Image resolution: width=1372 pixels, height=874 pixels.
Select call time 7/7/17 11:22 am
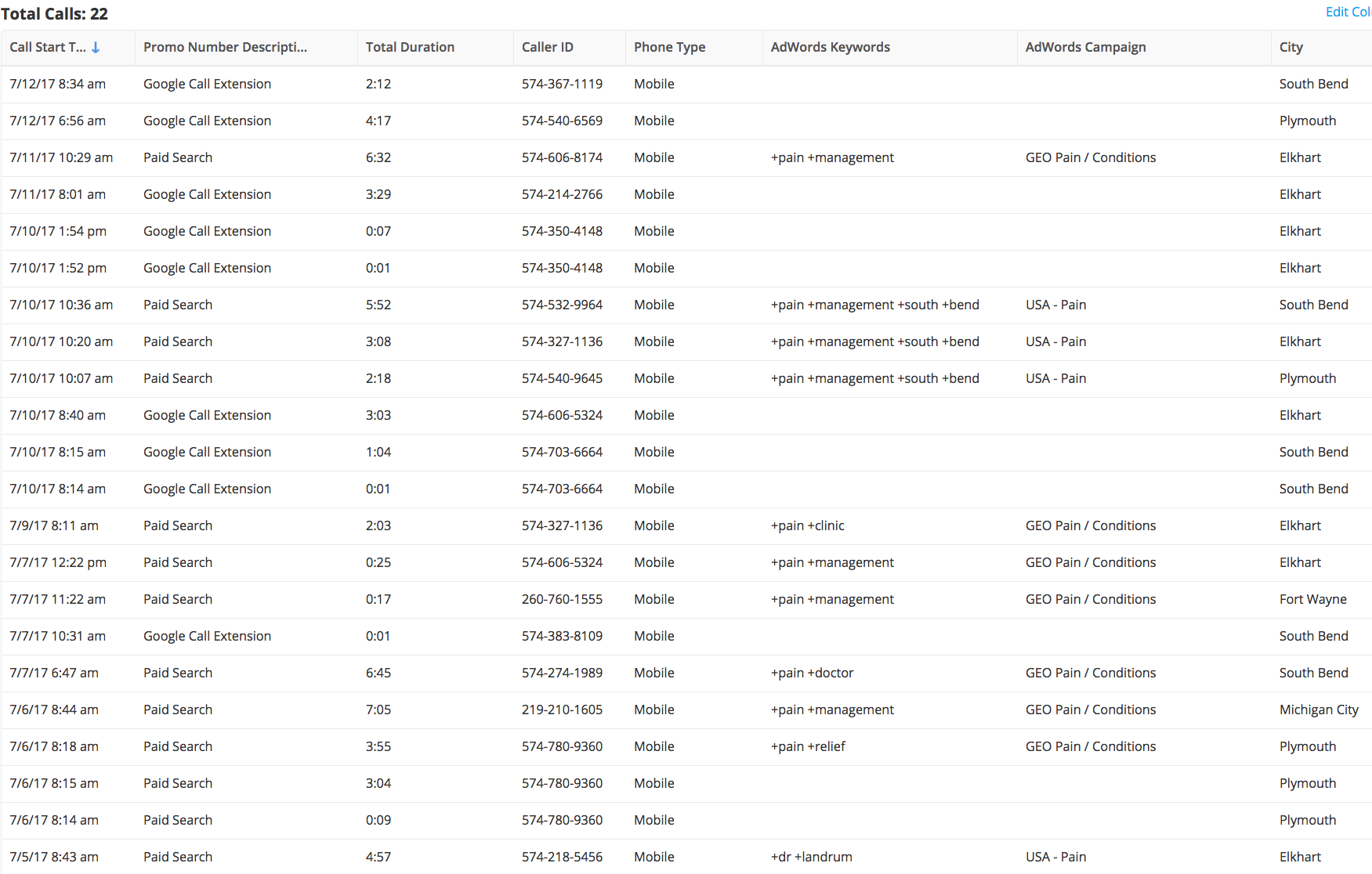coord(57,599)
